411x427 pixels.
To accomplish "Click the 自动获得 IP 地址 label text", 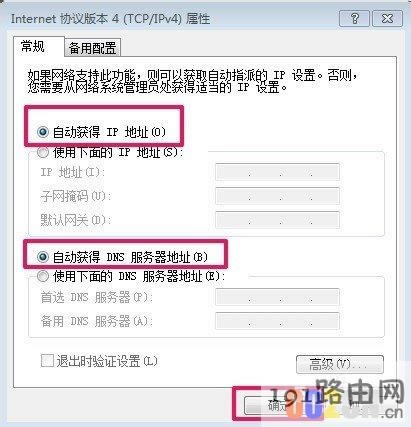I will click(x=109, y=132).
